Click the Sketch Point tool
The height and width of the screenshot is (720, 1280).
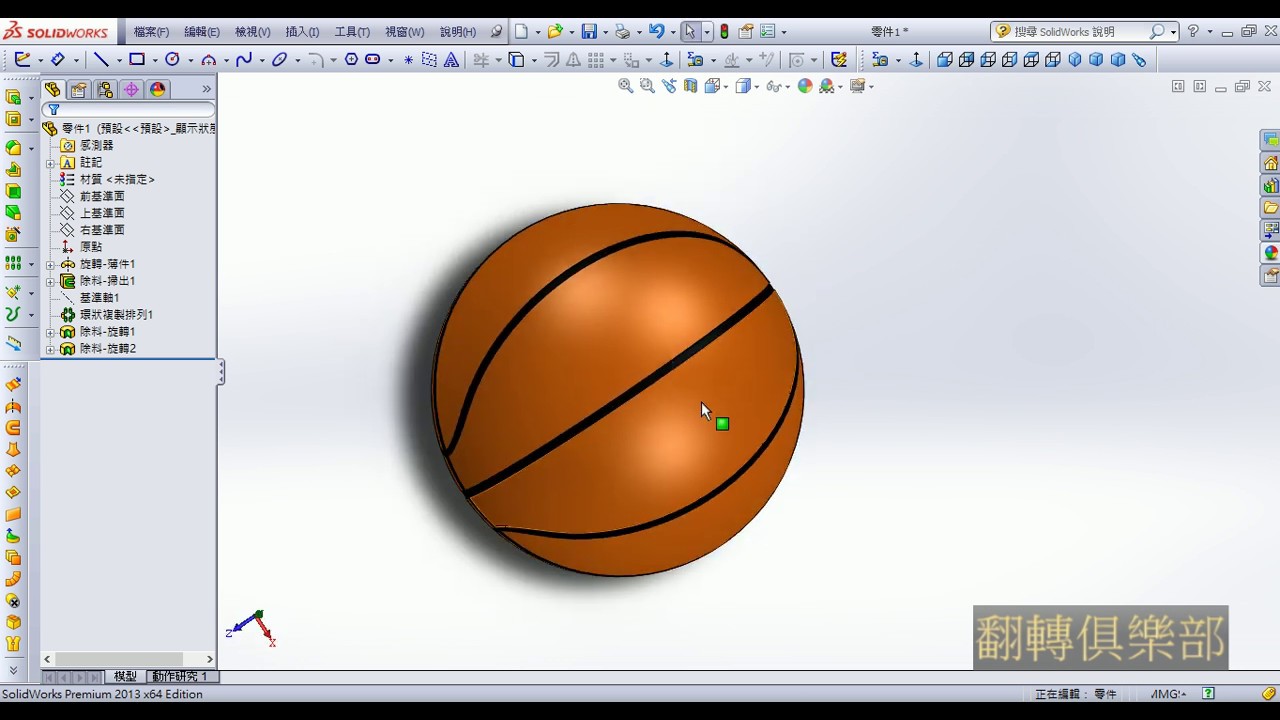pos(409,60)
